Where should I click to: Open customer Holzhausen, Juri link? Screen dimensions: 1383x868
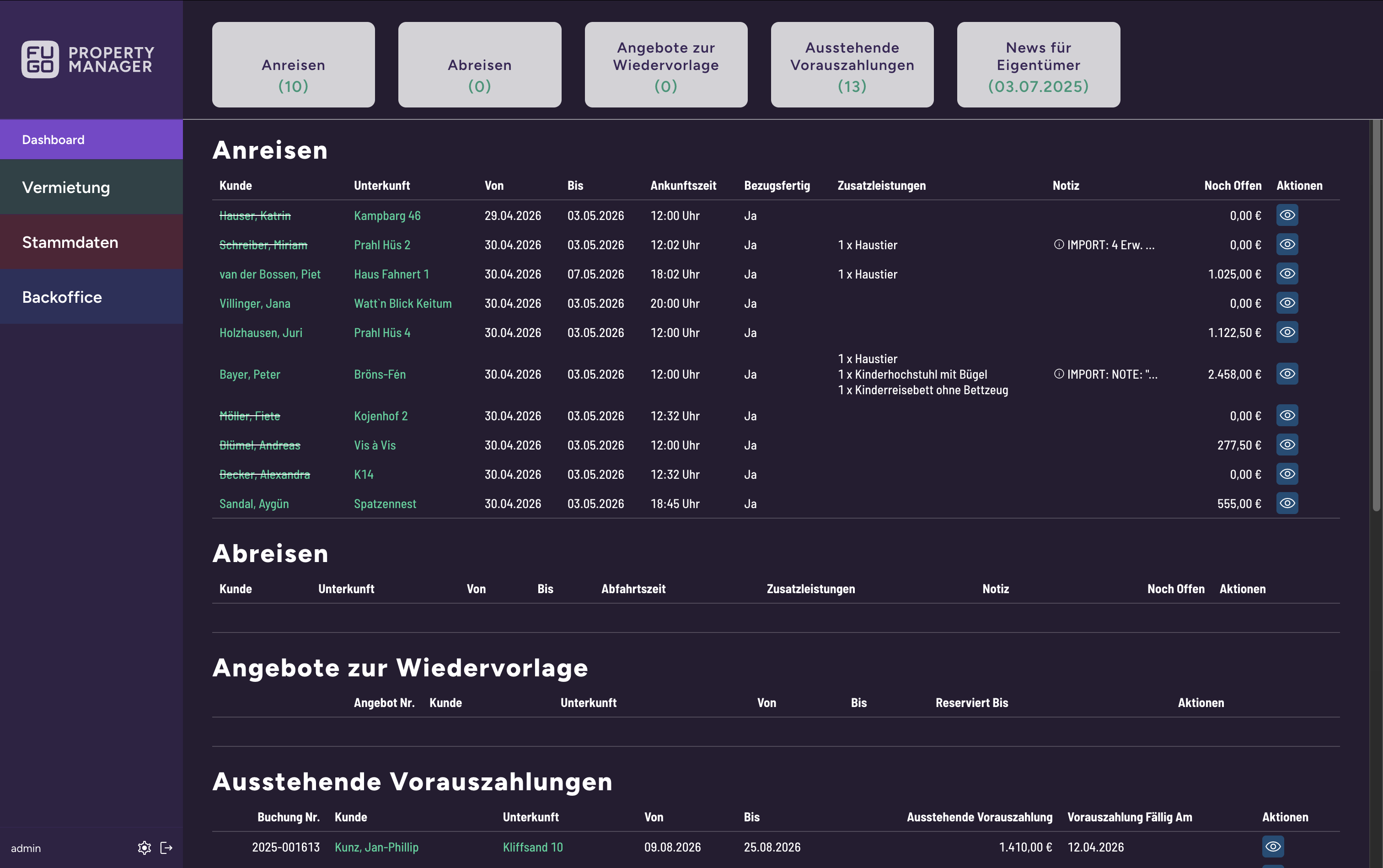click(x=261, y=333)
